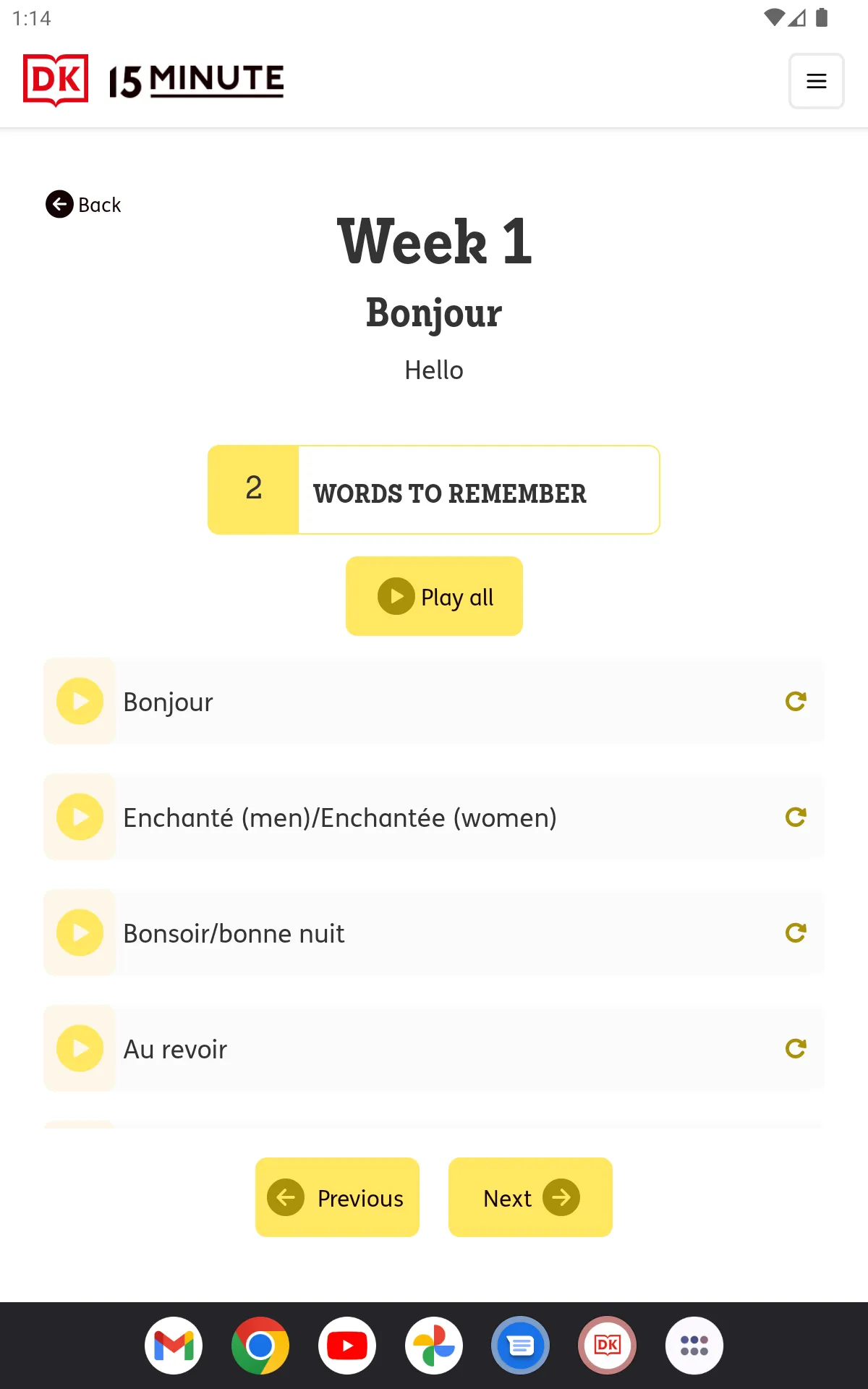868x1389 pixels.
Task: Tap repeat icon for Bonsoir/bonne nuit
Action: [x=796, y=933]
